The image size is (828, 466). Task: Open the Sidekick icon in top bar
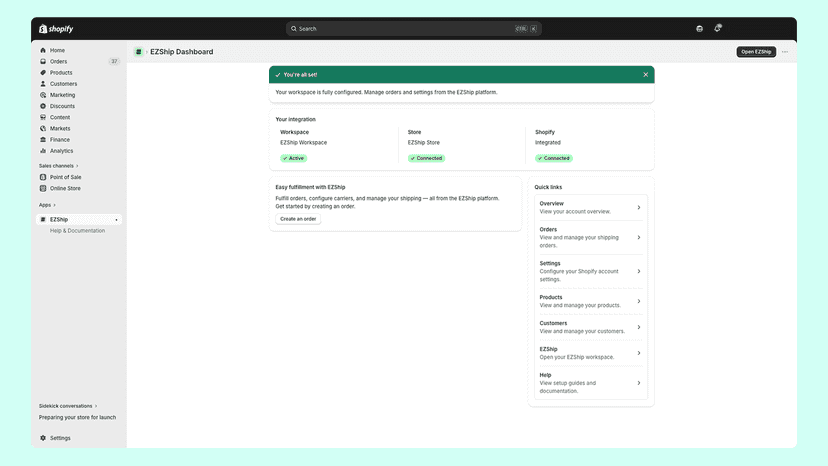click(699, 29)
